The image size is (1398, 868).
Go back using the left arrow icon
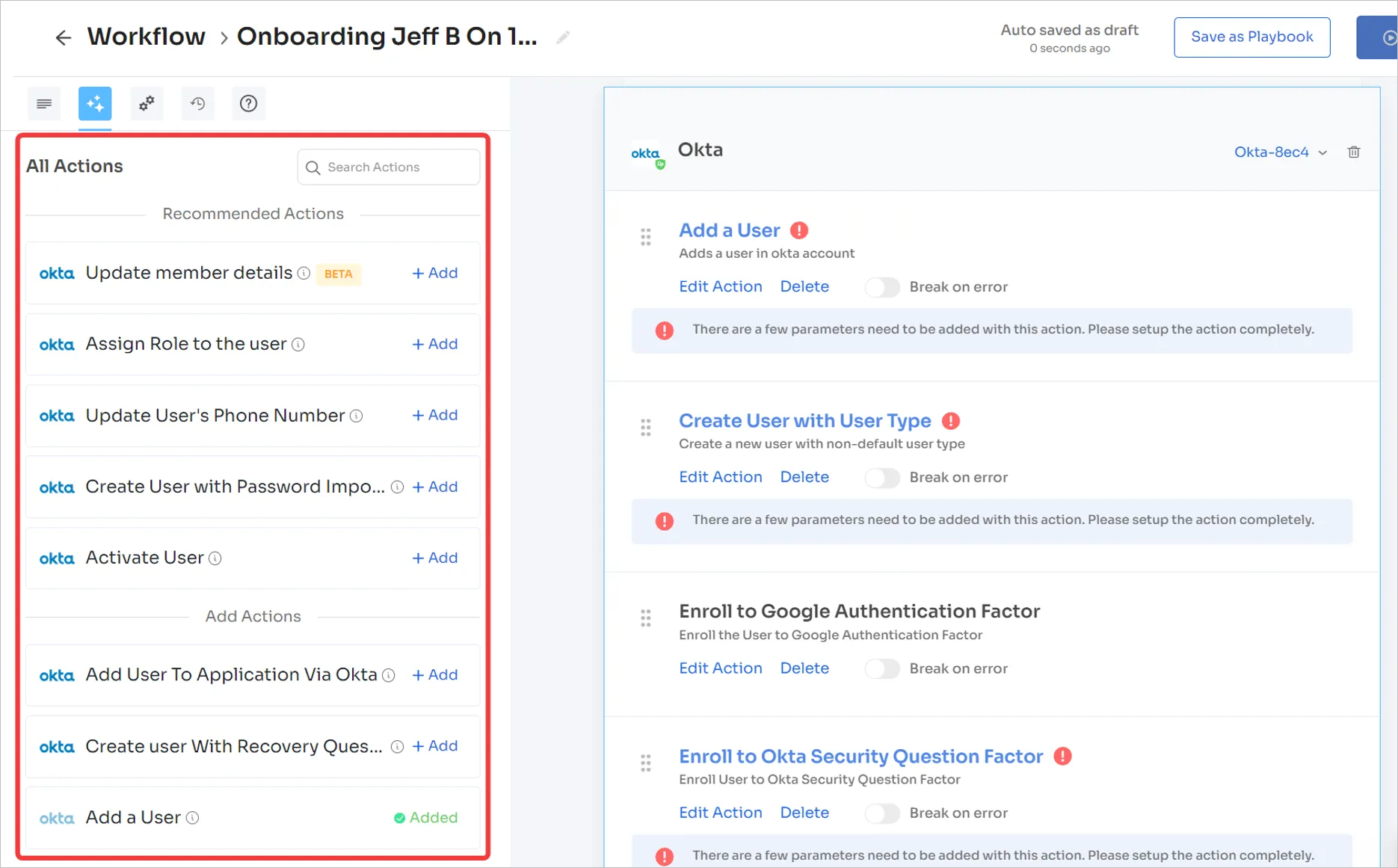tap(64, 37)
